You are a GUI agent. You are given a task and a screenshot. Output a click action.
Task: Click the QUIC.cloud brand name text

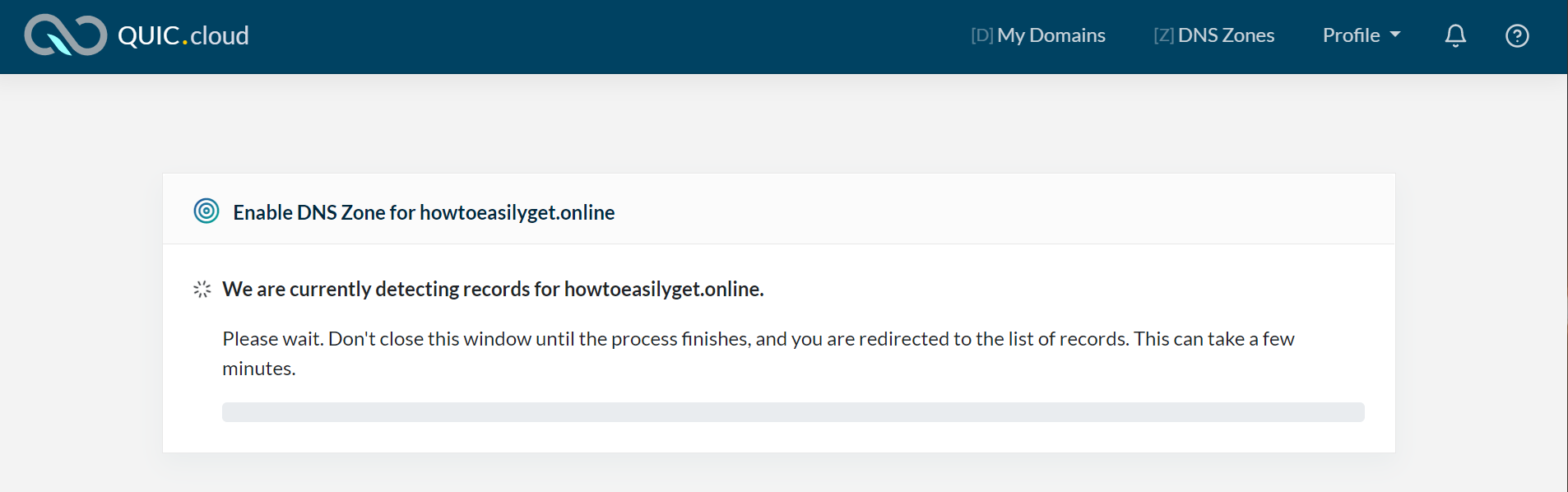183,35
